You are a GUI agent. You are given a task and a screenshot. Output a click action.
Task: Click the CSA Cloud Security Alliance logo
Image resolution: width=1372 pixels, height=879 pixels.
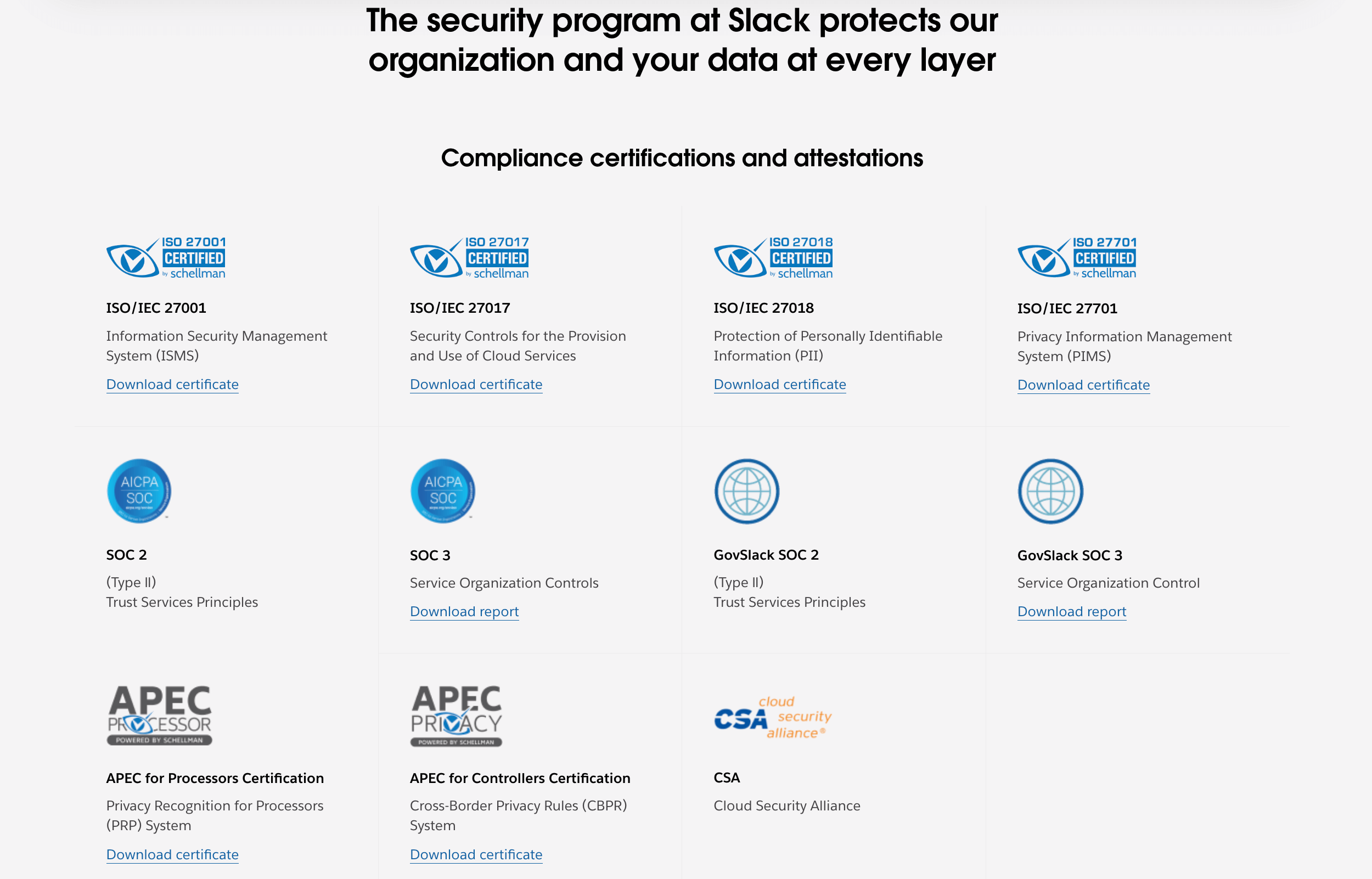tap(772, 718)
